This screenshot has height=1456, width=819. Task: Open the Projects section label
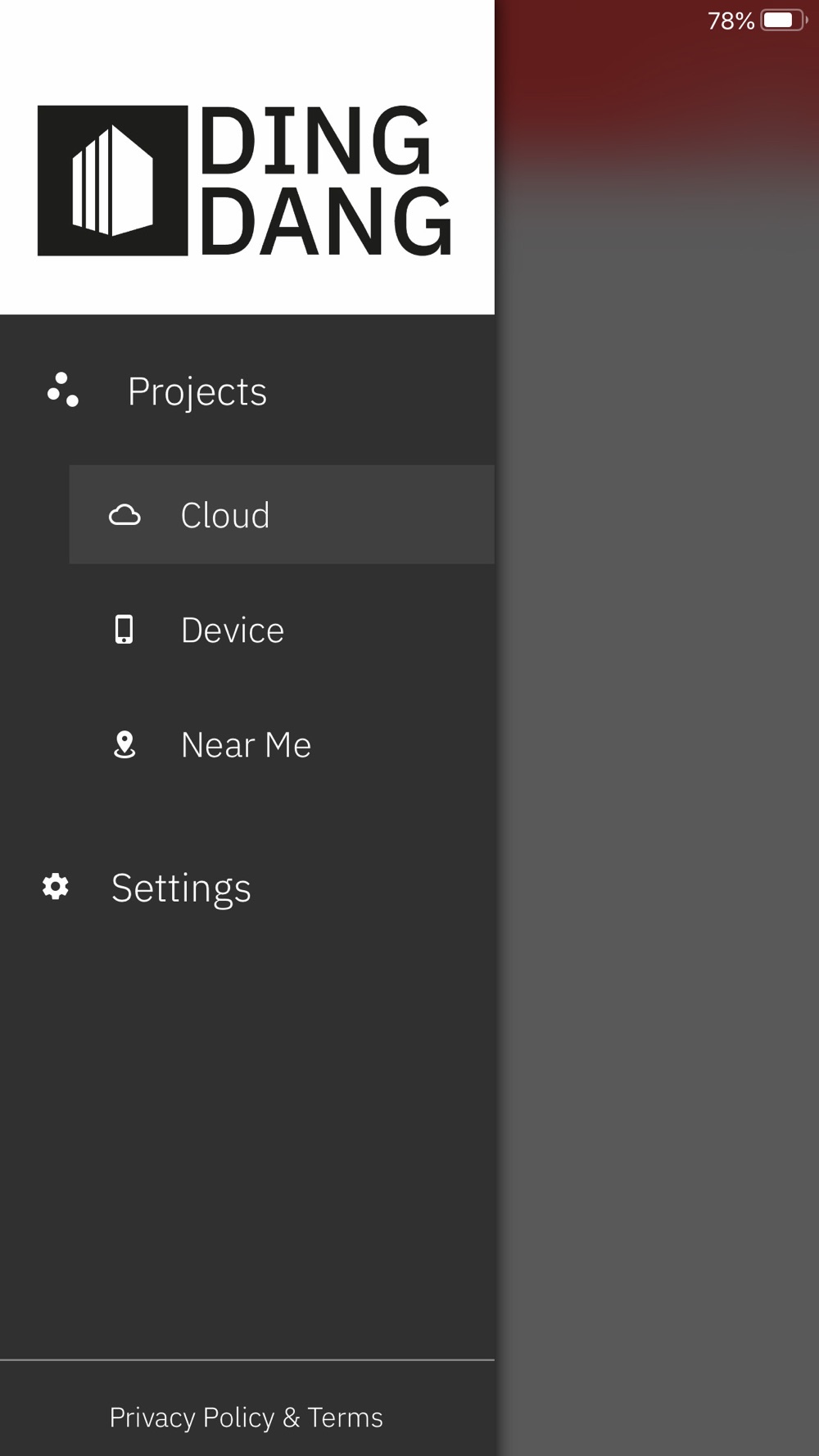point(197,391)
